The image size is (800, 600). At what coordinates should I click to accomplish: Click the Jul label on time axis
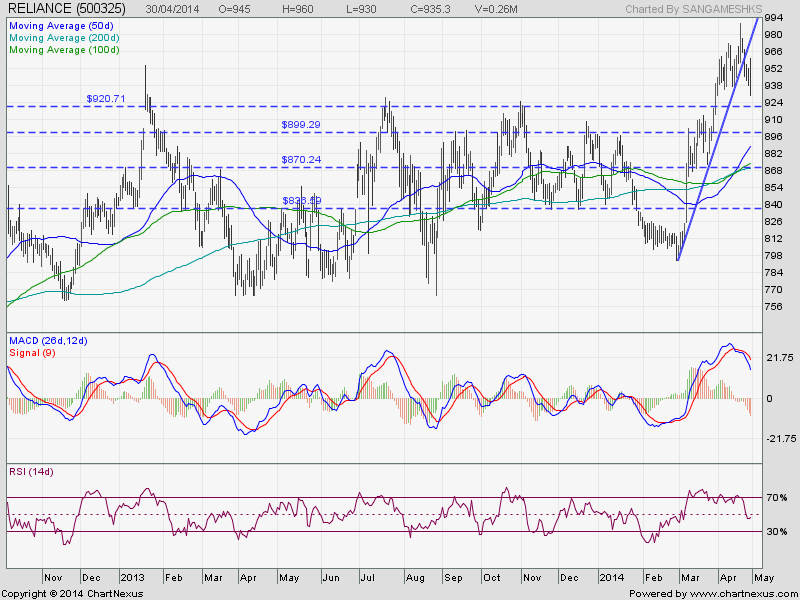[x=368, y=578]
